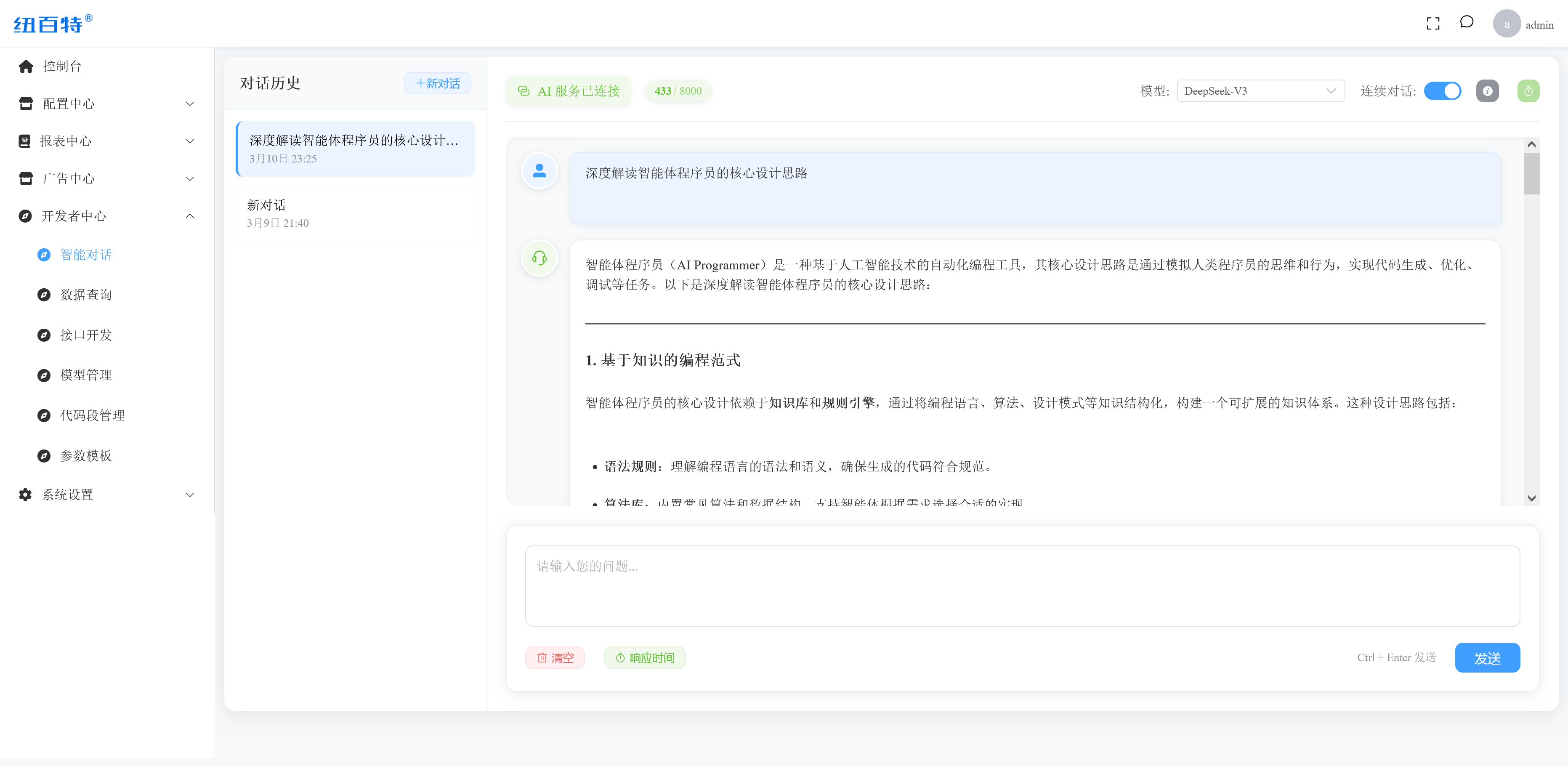1568x766 pixels.
Task: Click the gray info icon button
Action: coord(1487,91)
